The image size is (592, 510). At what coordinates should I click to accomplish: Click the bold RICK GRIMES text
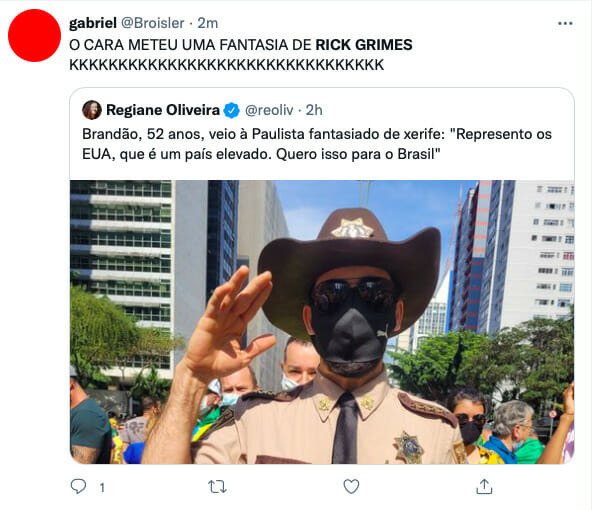[x=364, y=45]
